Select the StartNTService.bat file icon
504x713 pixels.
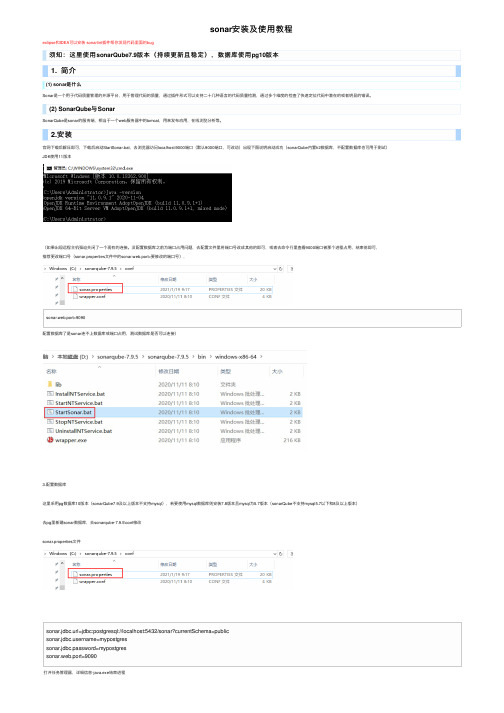50,403
